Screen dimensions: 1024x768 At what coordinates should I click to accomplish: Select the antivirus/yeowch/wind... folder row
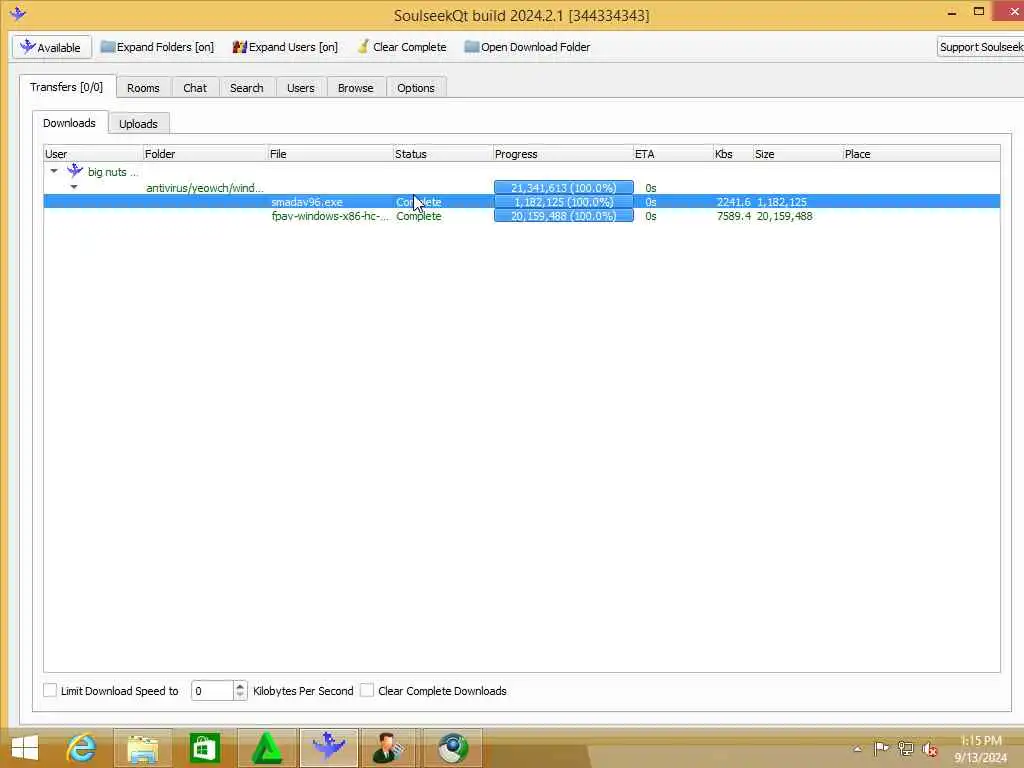tap(522, 187)
